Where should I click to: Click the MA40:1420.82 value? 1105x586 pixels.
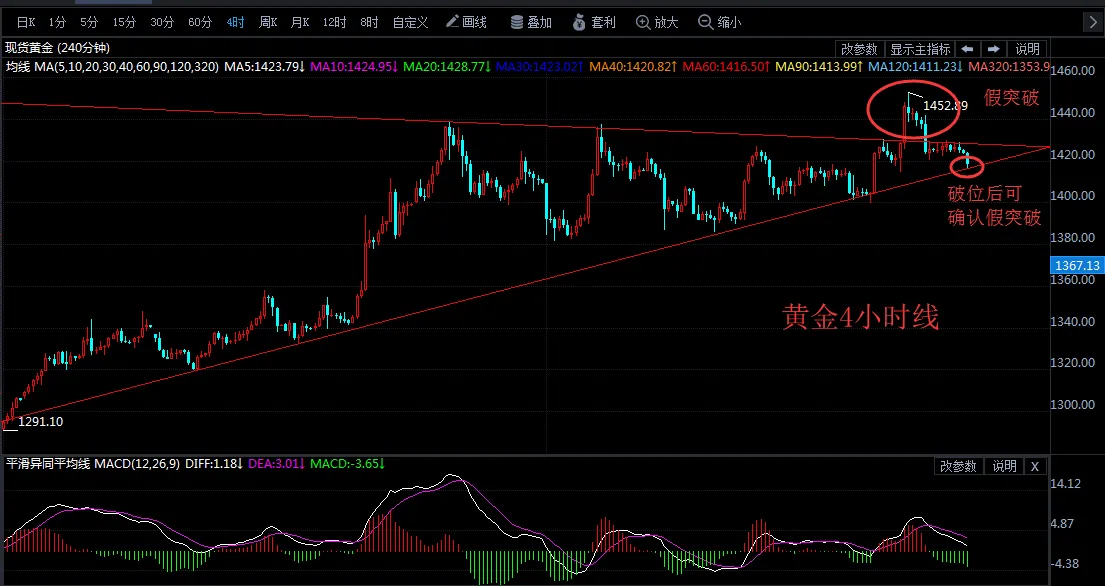[x=634, y=67]
